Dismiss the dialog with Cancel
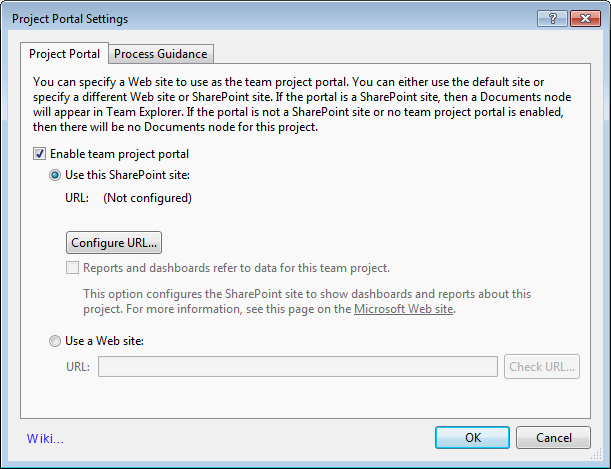The height and width of the screenshot is (469, 611). pyautogui.click(x=553, y=438)
